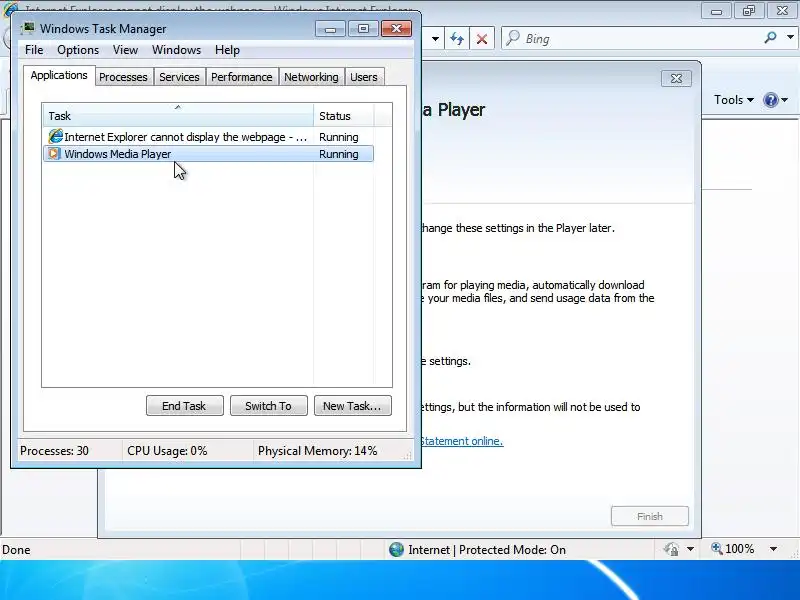This screenshot has height=600, width=800.
Task: Switch to the Performance tab
Action: pos(241,77)
